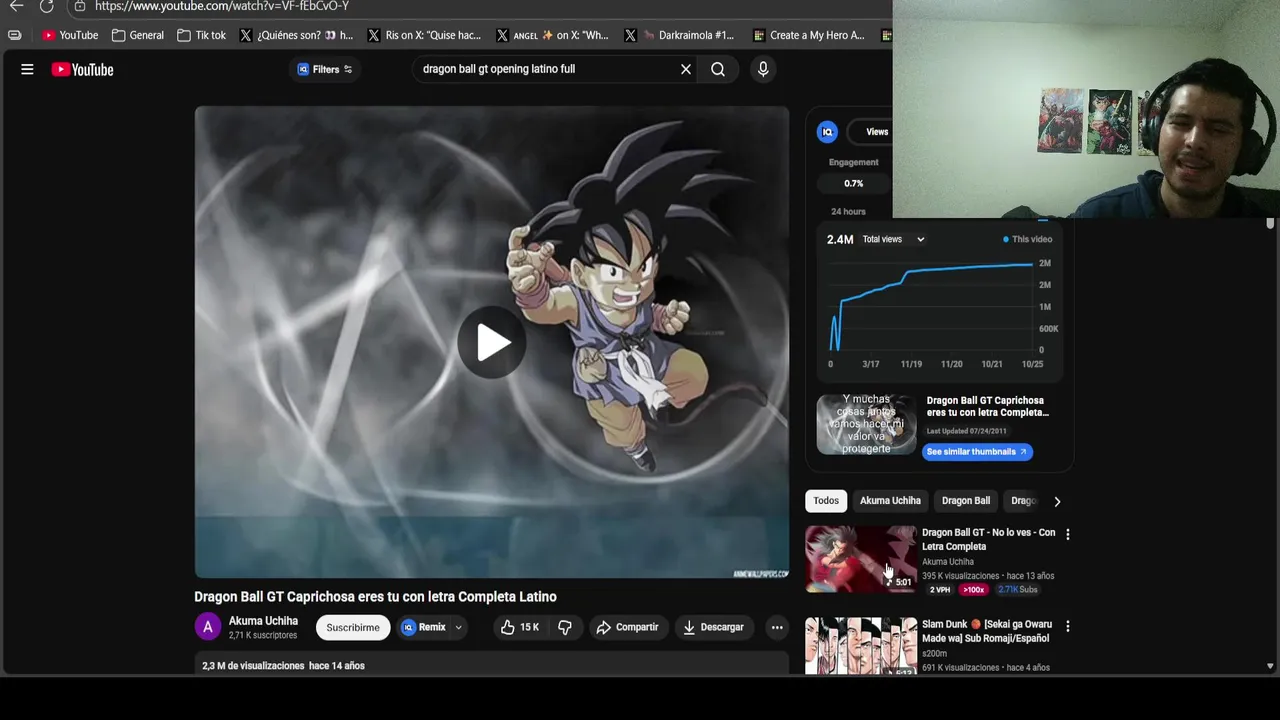Open the General bookmarks folder
Image resolution: width=1280 pixels, height=720 pixels.
pos(138,35)
